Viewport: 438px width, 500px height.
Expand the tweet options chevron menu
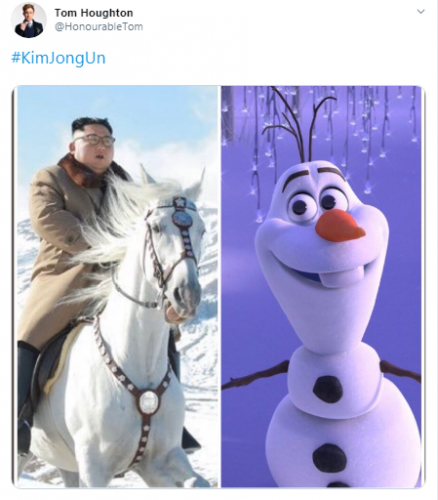(421, 11)
